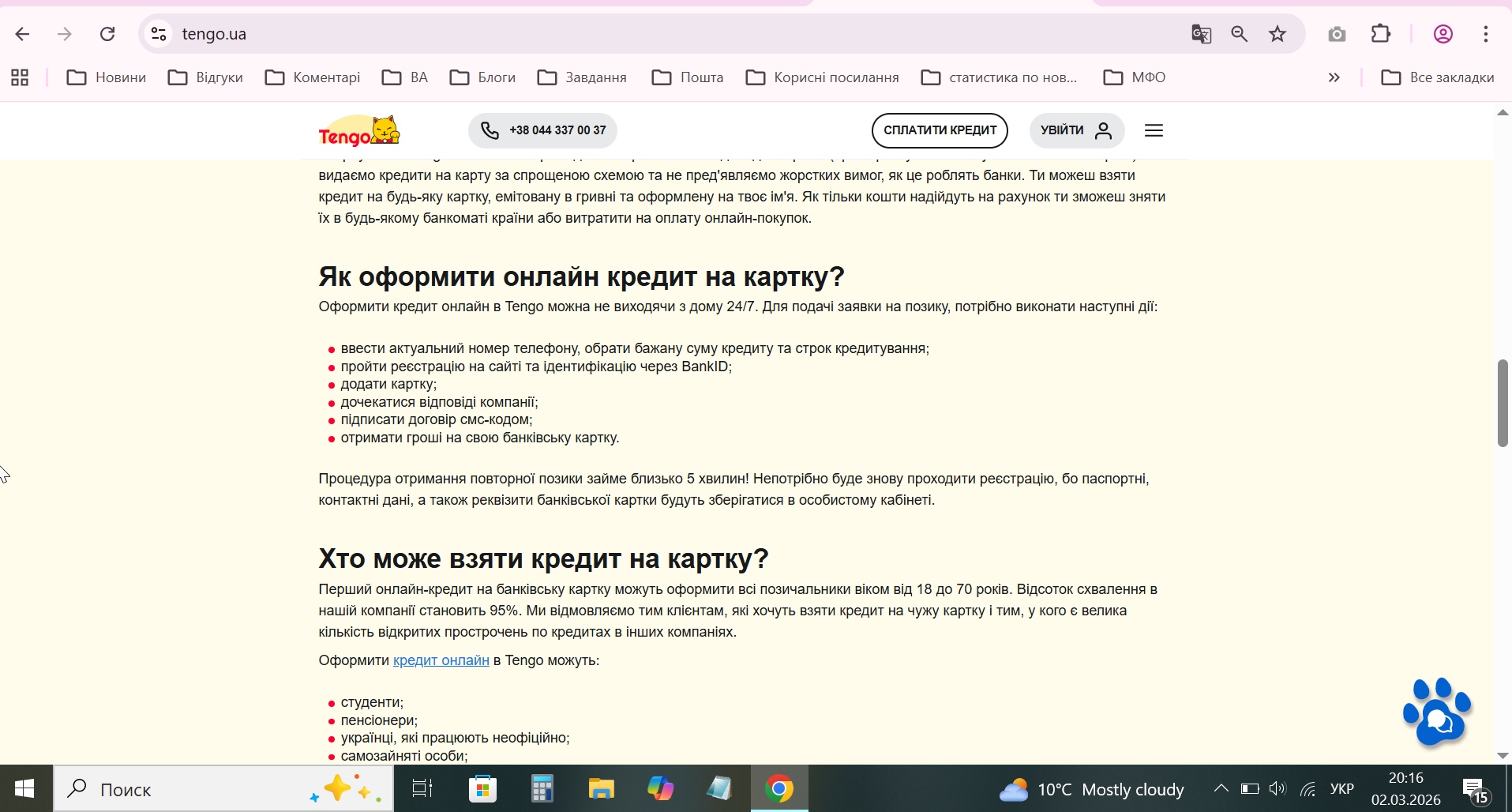Launch Copilot from the taskbar

(660, 788)
